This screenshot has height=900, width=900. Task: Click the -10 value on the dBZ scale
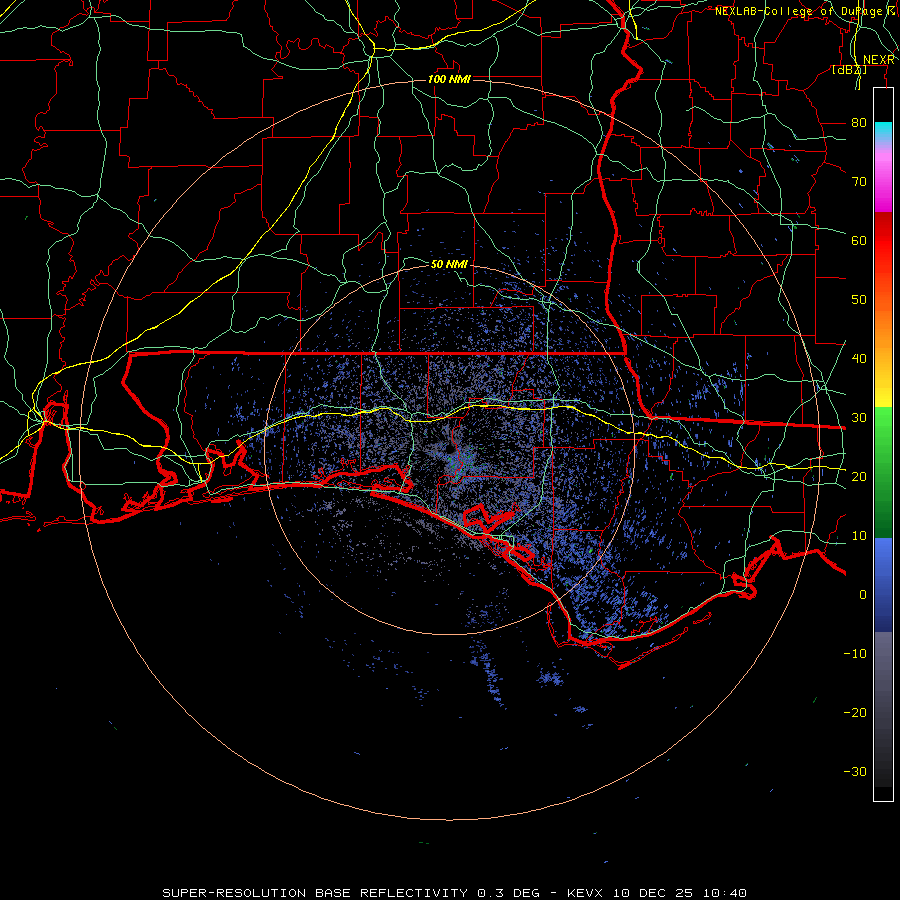click(855, 654)
